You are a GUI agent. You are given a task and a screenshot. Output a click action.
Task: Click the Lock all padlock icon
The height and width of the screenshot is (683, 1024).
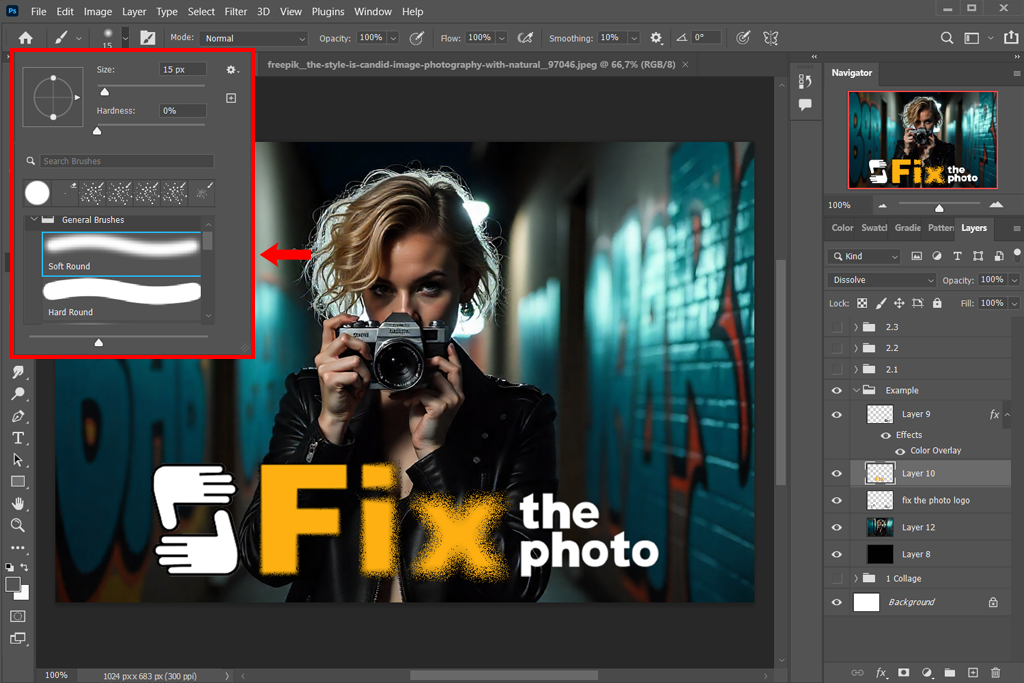(937, 303)
